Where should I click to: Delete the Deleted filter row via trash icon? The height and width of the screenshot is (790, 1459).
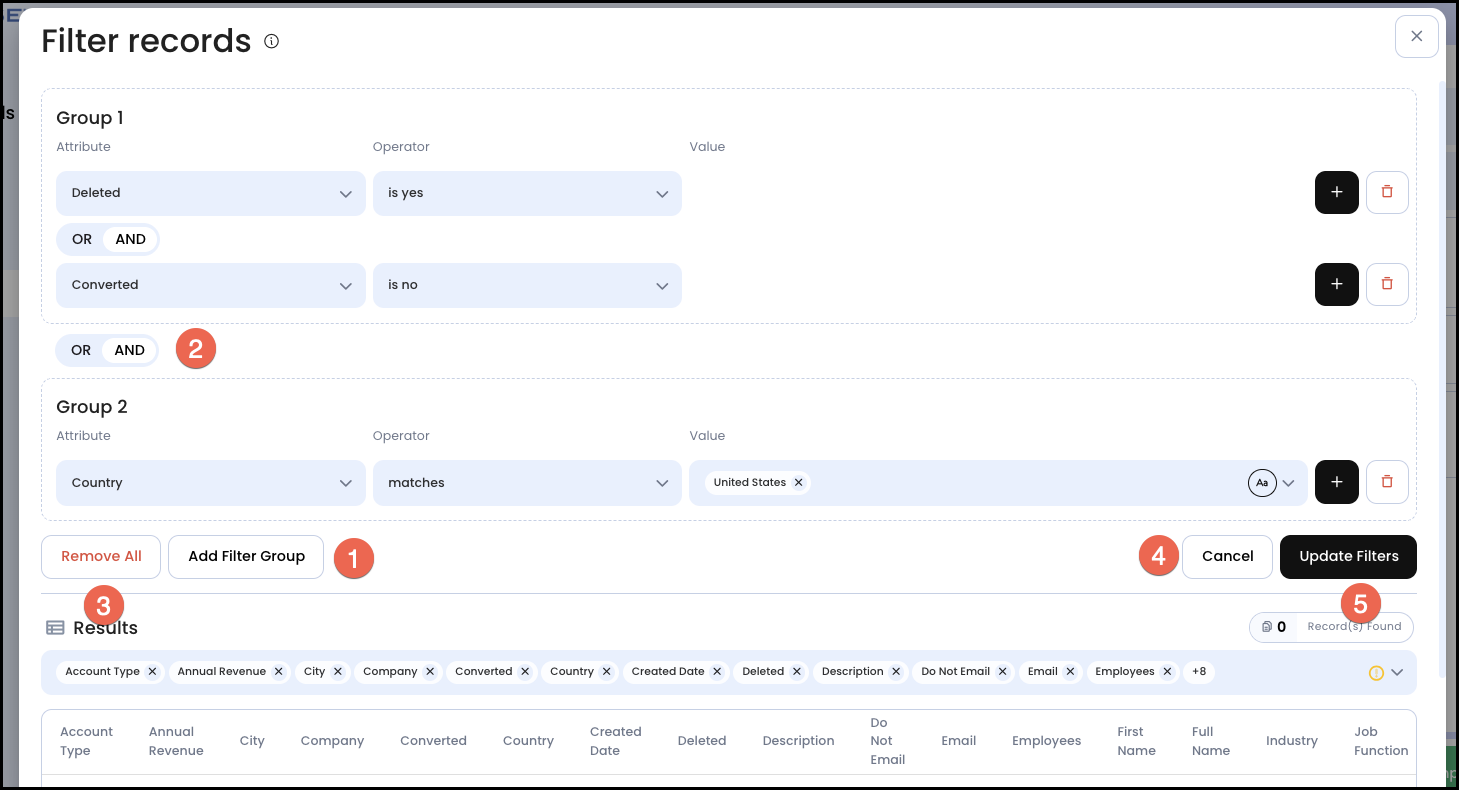(x=1387, y=192)
